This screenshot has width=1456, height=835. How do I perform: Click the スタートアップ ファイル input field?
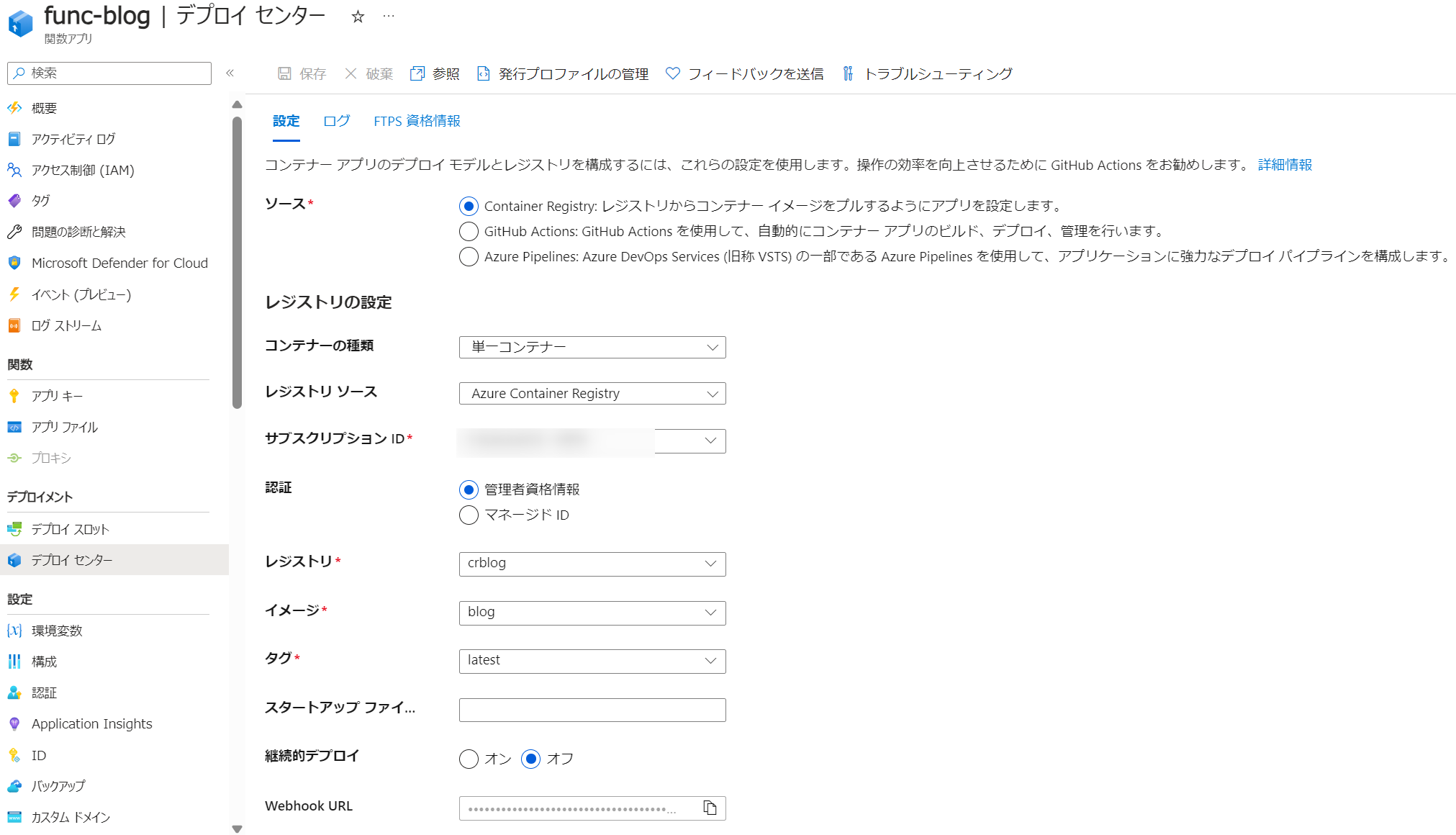(592, 710)
